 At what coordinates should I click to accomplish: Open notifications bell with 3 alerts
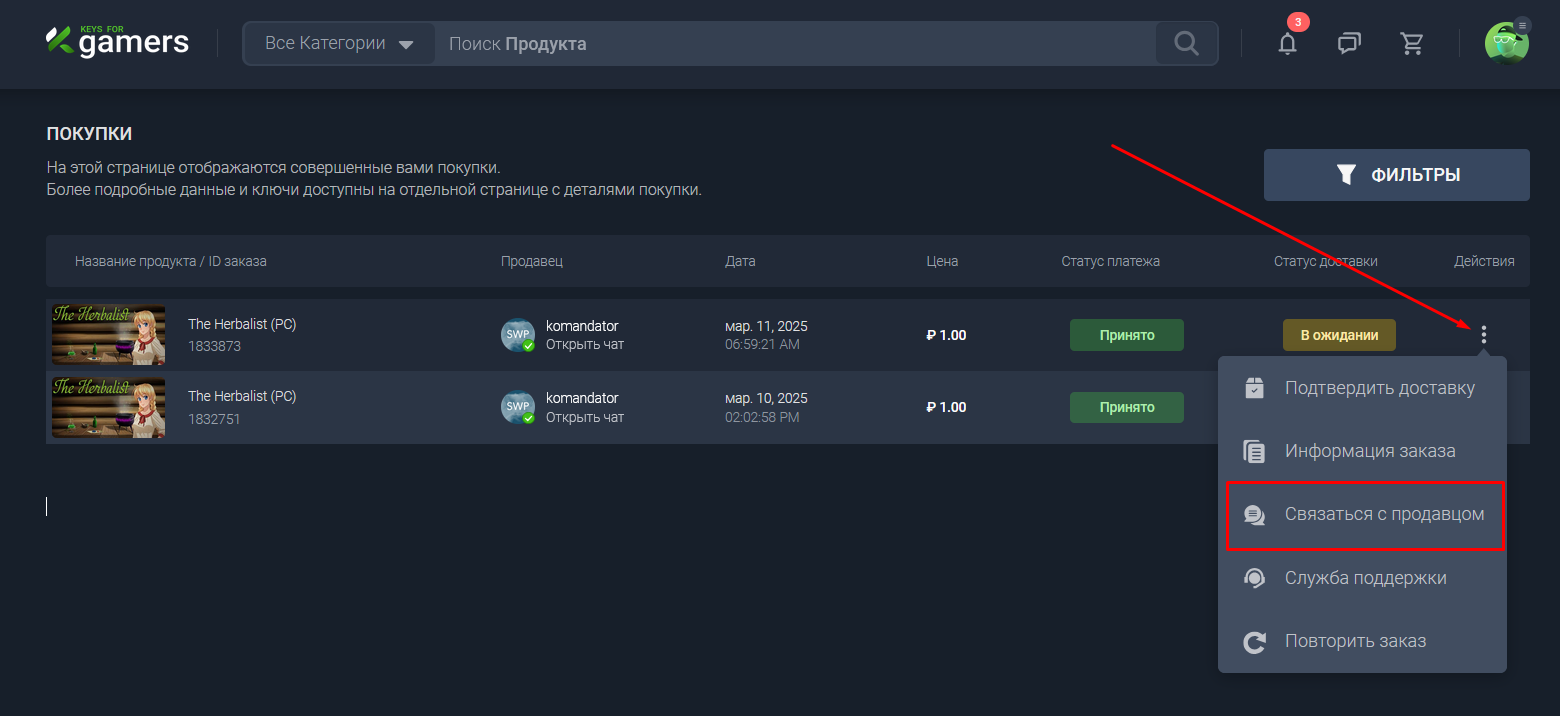coord(1287,43)
